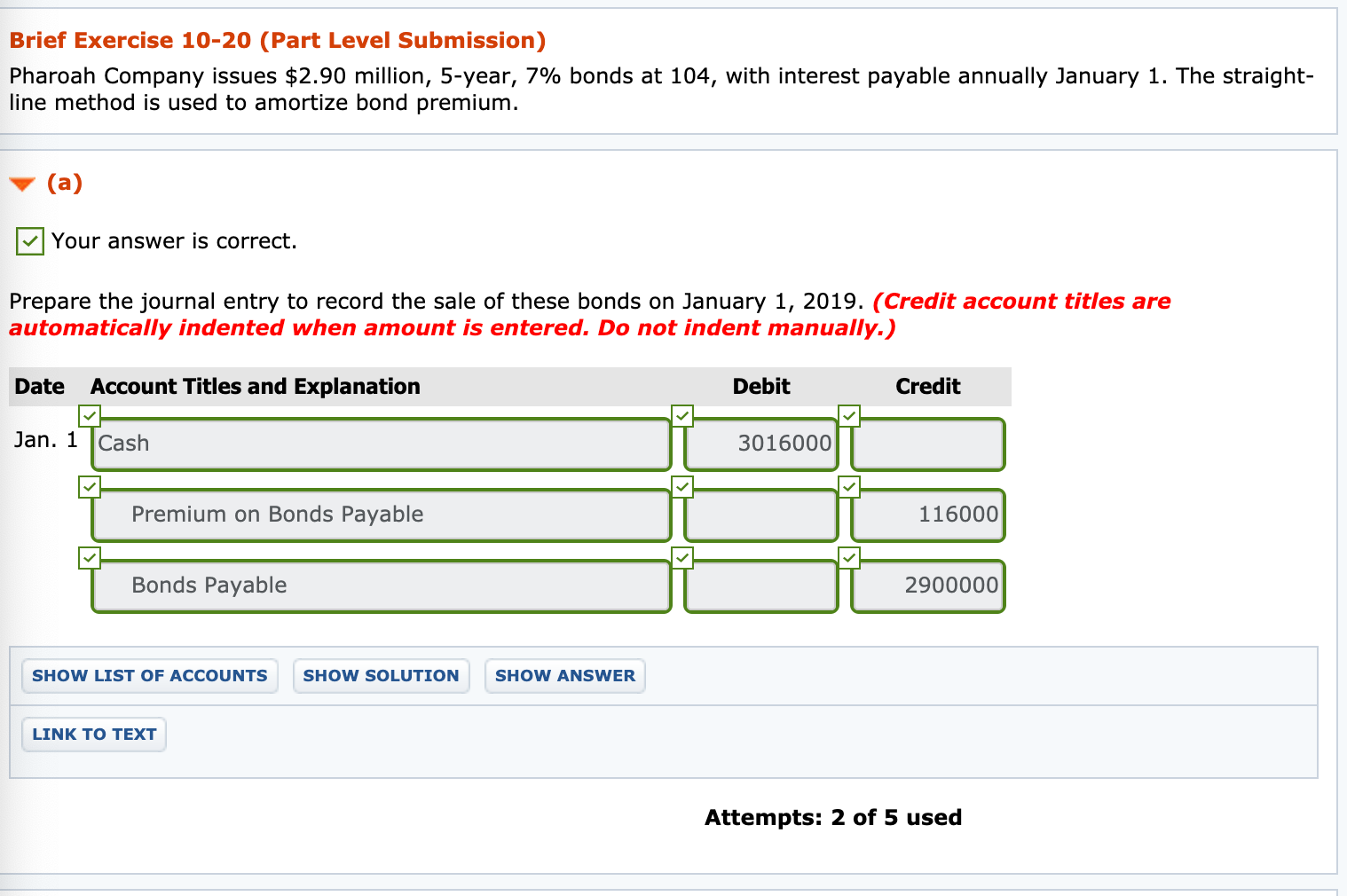Click the checkmark icon on the Bonds Payable field

(x=90, y=558)
